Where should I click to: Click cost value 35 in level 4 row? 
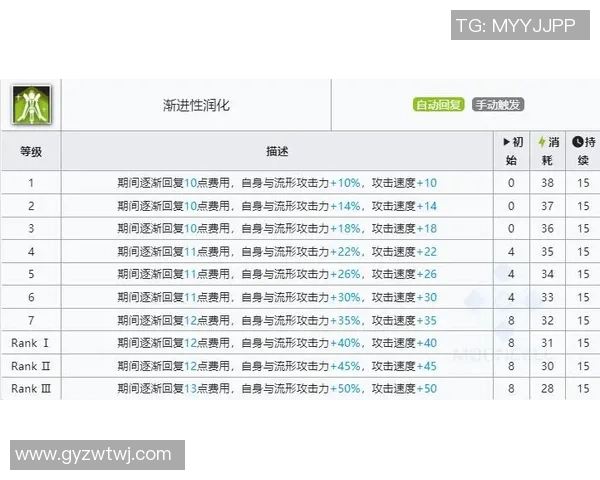[x=547, y=251]
